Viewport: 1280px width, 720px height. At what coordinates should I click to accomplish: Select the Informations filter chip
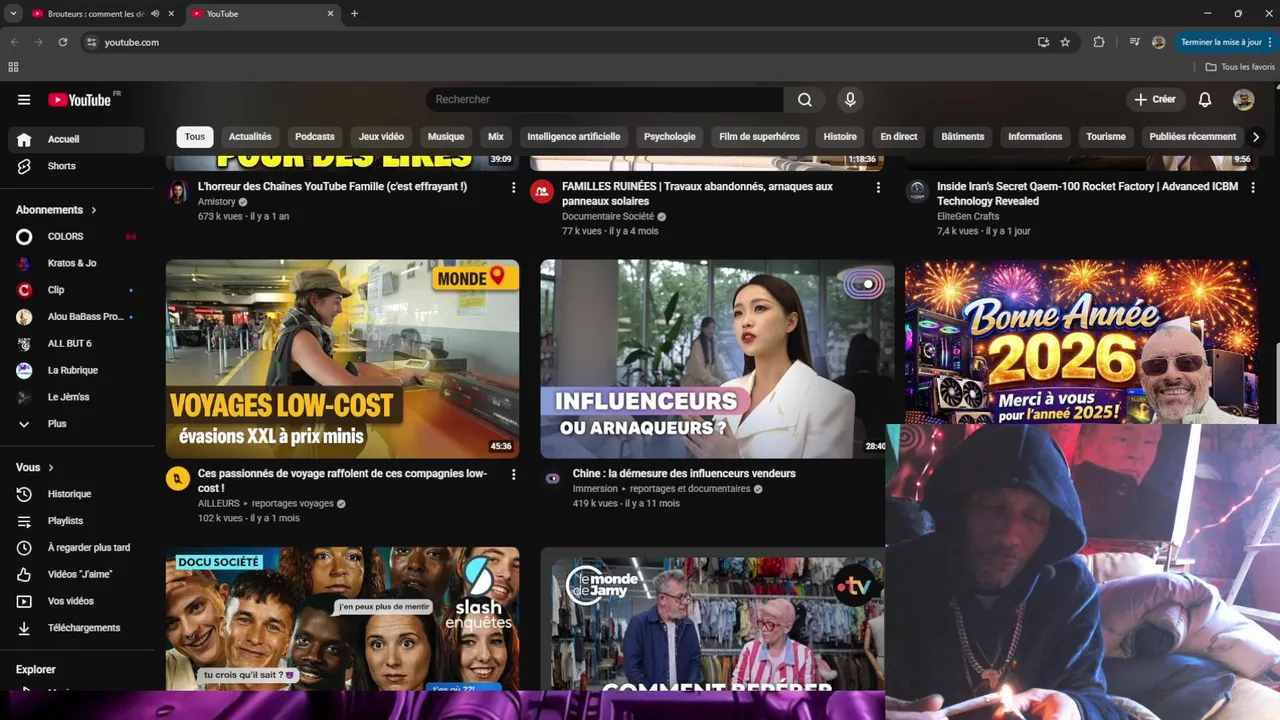(x=1035, y=137)
